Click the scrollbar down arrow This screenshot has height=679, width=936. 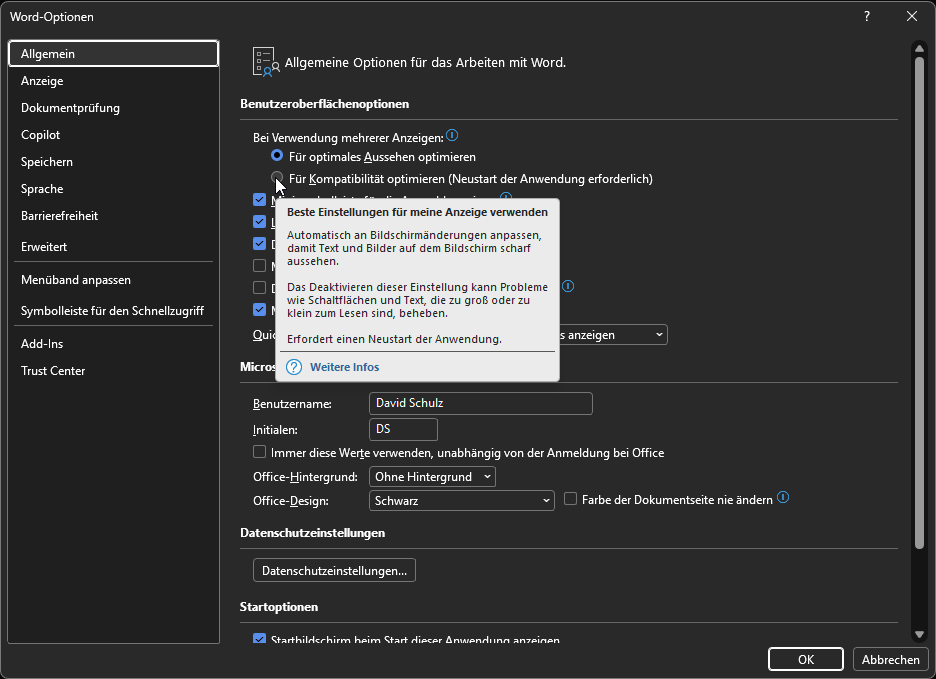(x=919, y=634)
